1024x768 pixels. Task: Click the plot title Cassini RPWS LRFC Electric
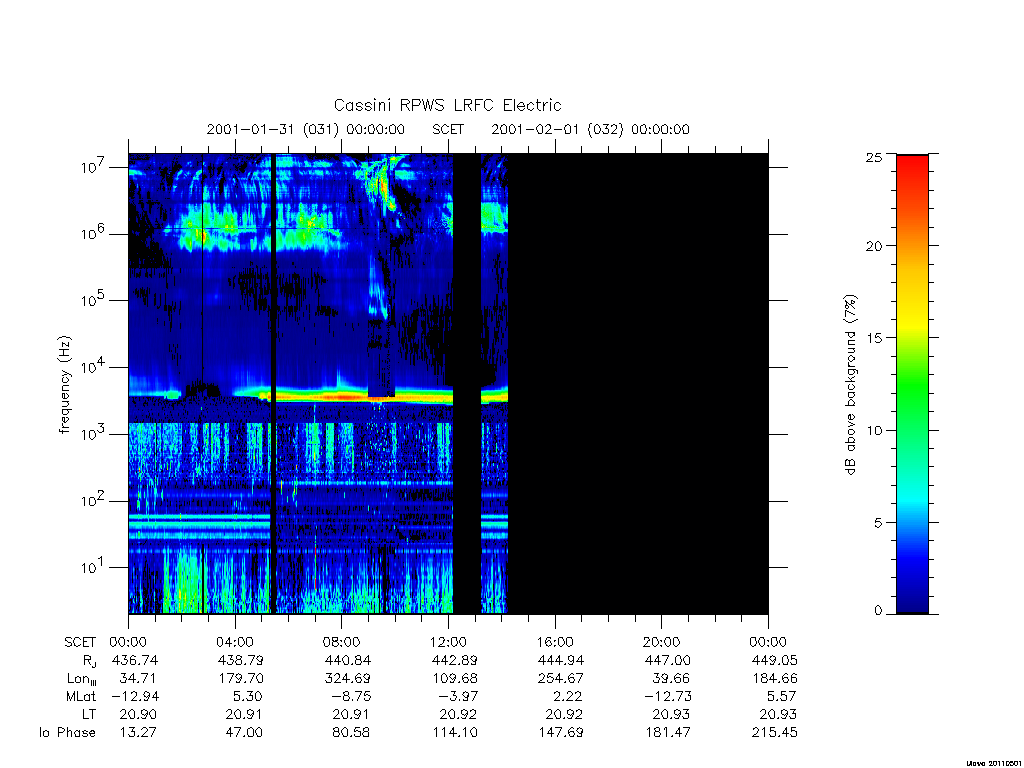[447, 105]
